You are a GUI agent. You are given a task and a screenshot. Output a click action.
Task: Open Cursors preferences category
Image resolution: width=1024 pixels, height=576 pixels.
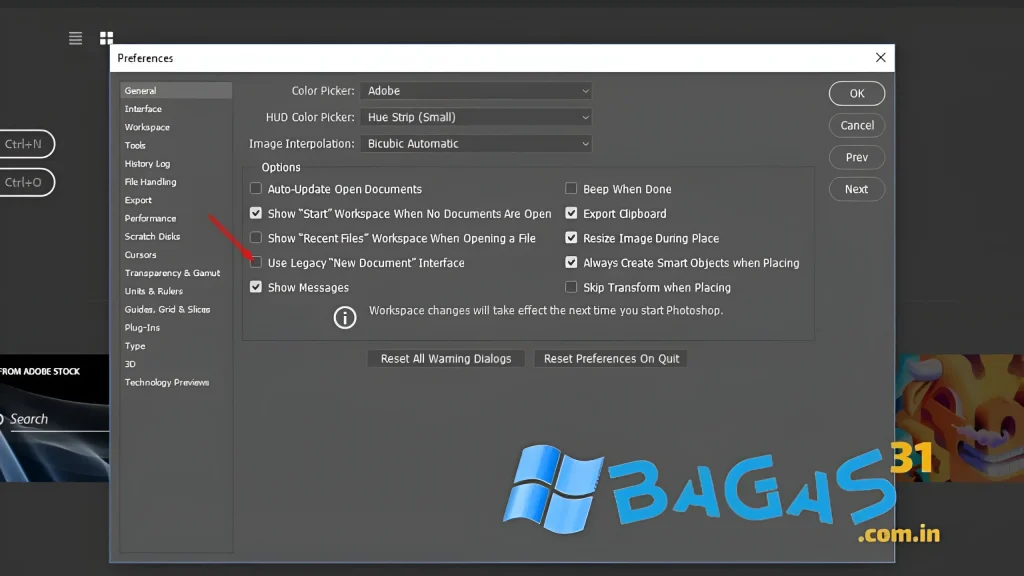click(x=140, y=255)
